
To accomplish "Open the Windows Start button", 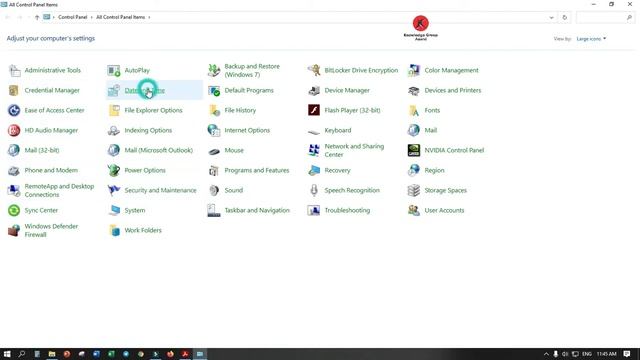I will click(7, 354).
